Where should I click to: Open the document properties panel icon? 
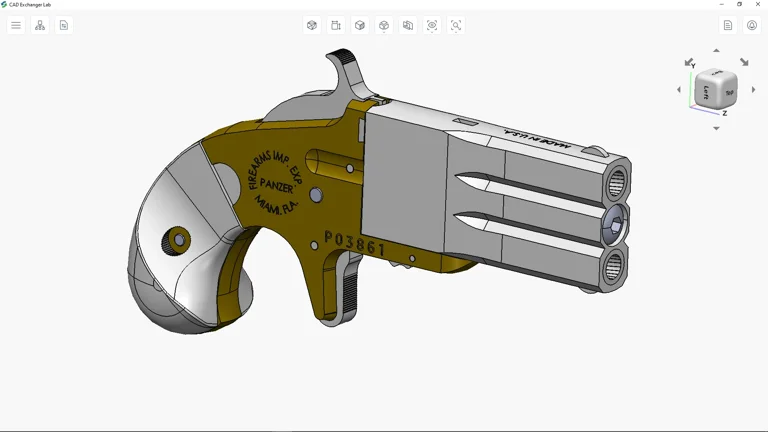point(64,25)
